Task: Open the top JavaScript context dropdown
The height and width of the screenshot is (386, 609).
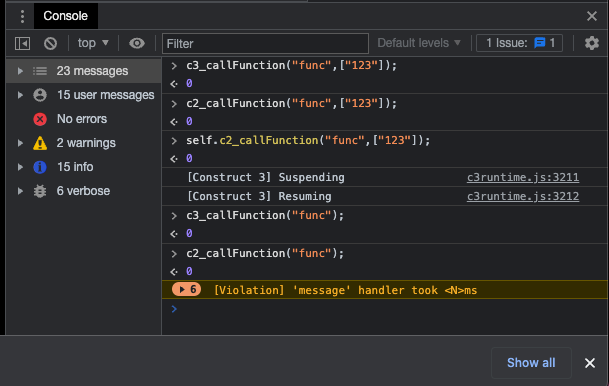Action: tap(93, 43)
